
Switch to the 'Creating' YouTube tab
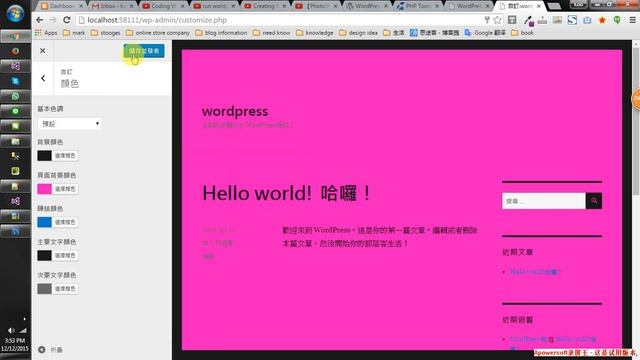[264, 6]
